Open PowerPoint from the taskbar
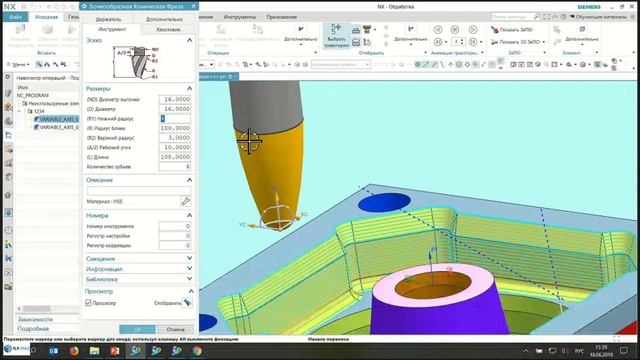 115,351
